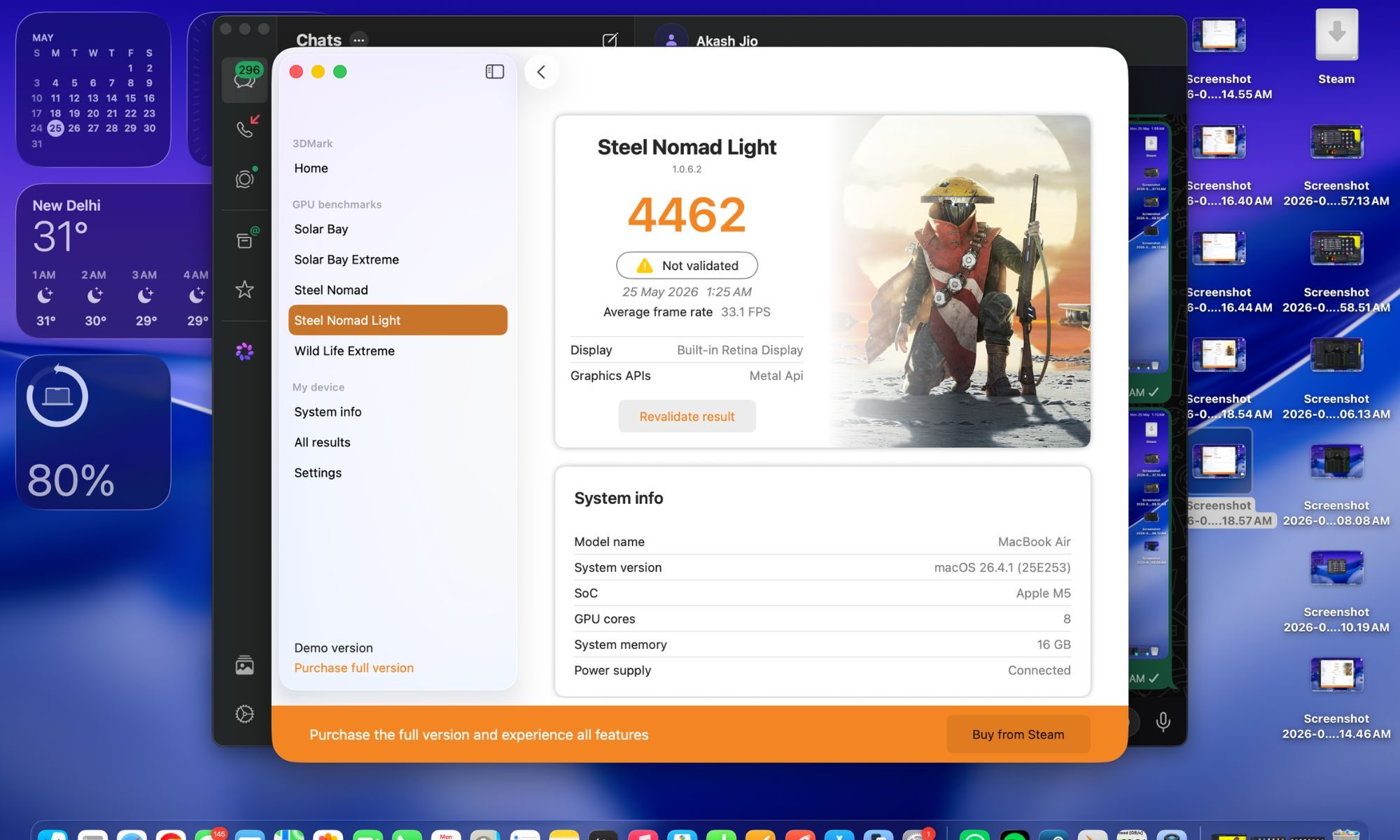This screenshot has height=840, width=1400.
Task: Click the Average frame rate 33.1 FPS text
Action: pyautogui.click(x=687, y=312)
